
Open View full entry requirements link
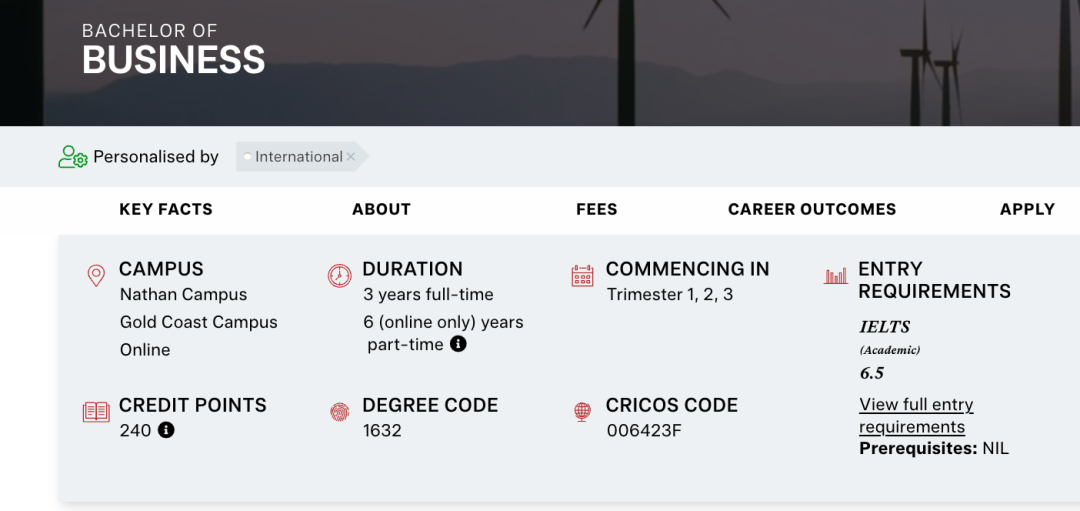pos(916,415)
